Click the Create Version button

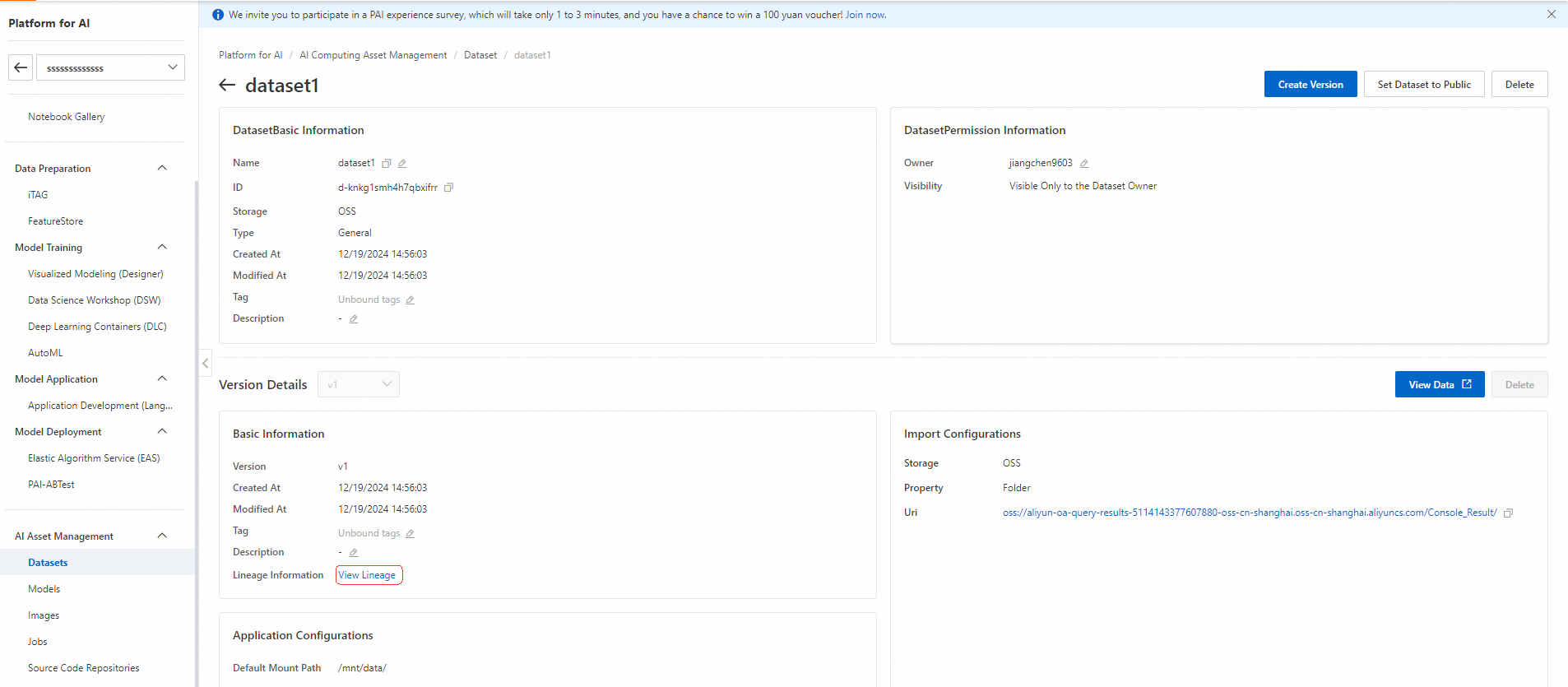tap(1311, 84)
